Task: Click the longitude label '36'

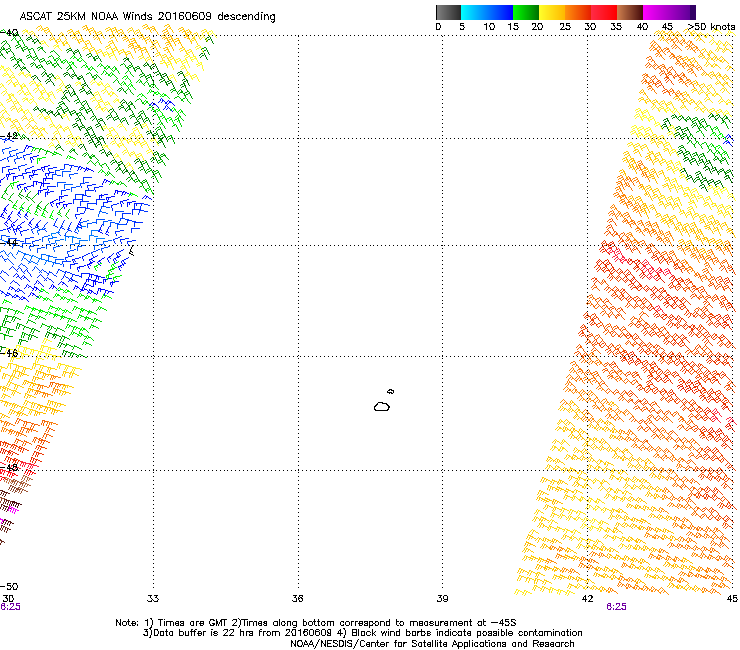Action: tap(297, 599)
